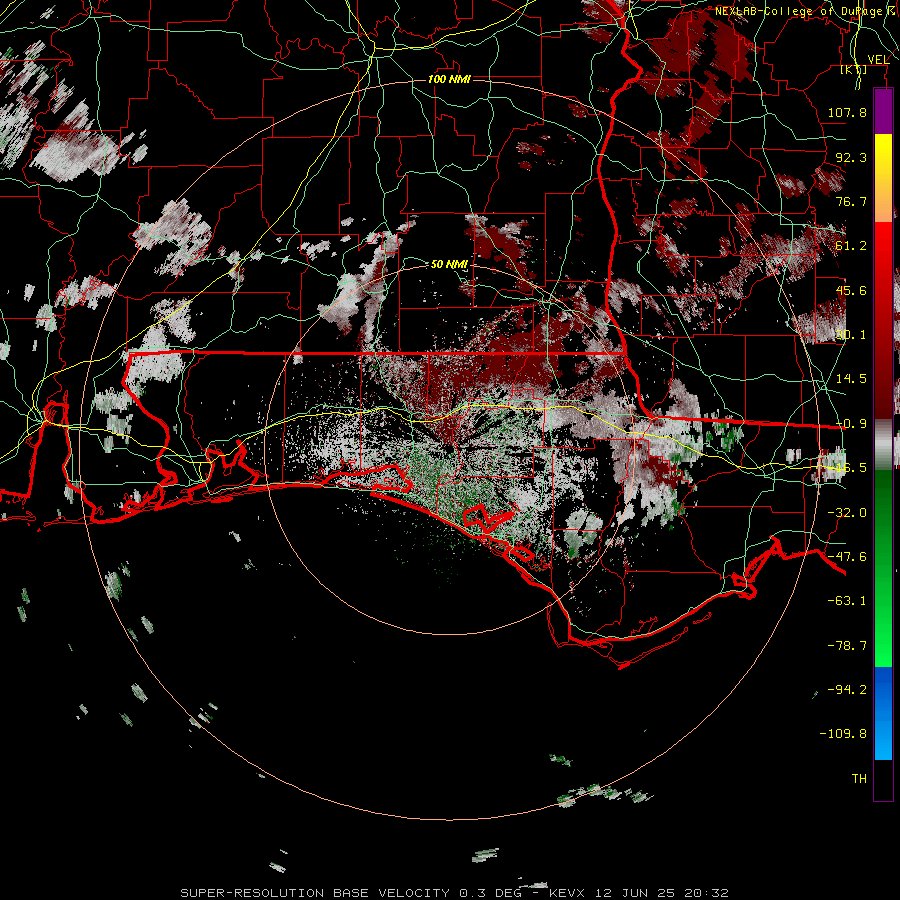Click the -0.9 scale value
The width and height of the screenshot is (900, 900).
851,424
